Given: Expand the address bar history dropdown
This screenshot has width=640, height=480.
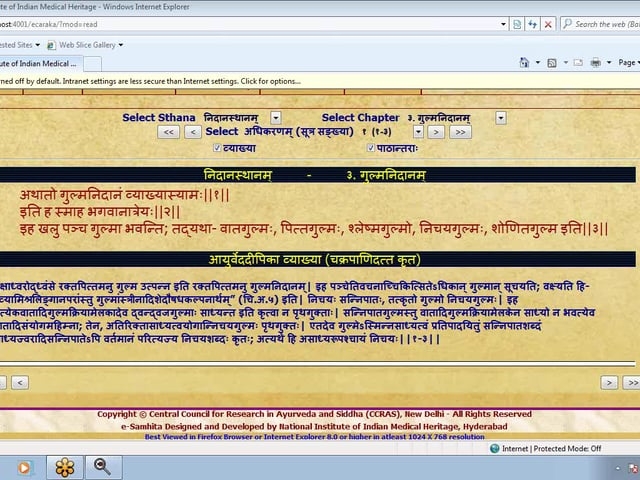Looking at the screenshot, I should 503,24.
